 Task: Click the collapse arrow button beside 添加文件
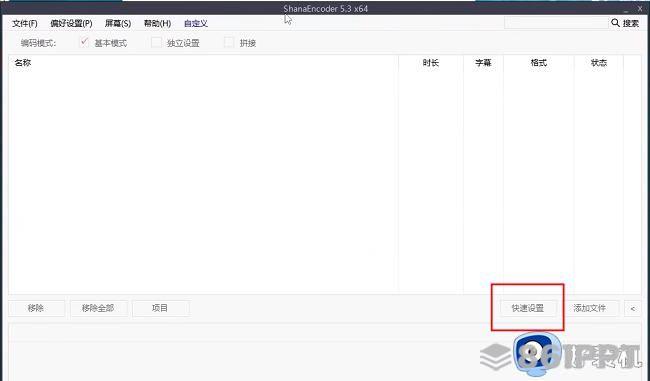[x=633, y=308]
